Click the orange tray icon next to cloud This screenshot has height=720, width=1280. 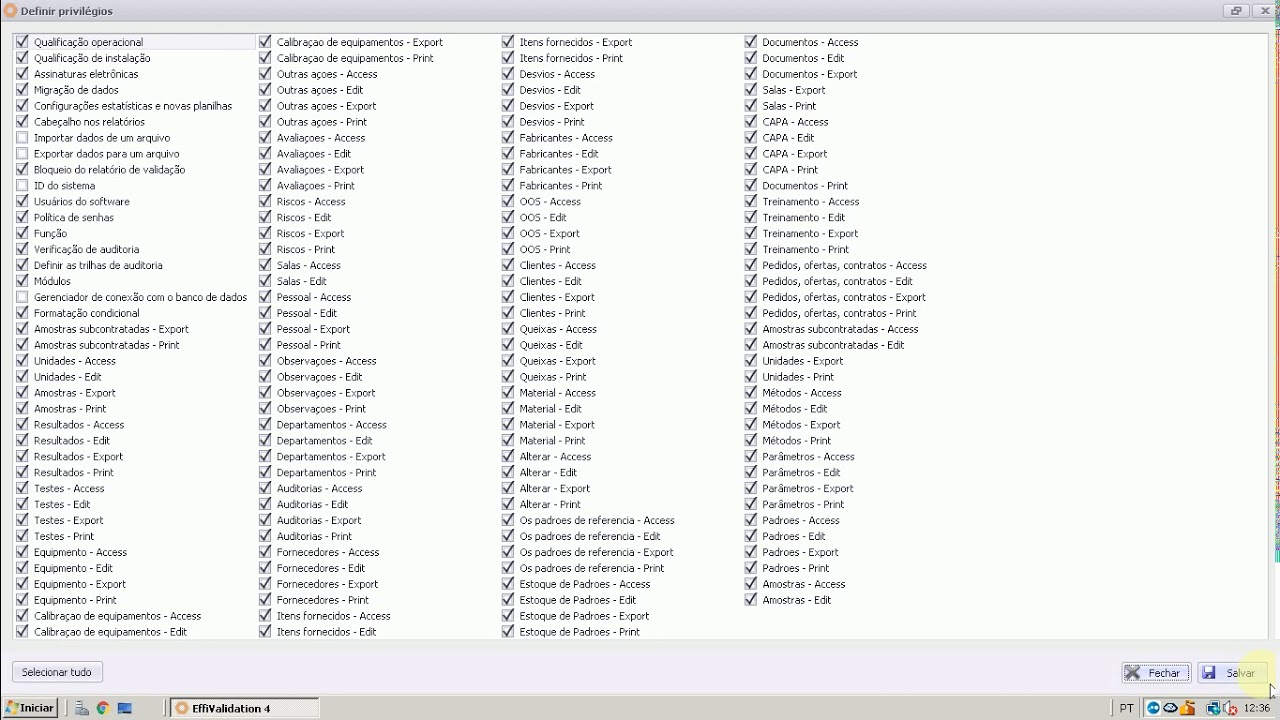click(1188, 708)
